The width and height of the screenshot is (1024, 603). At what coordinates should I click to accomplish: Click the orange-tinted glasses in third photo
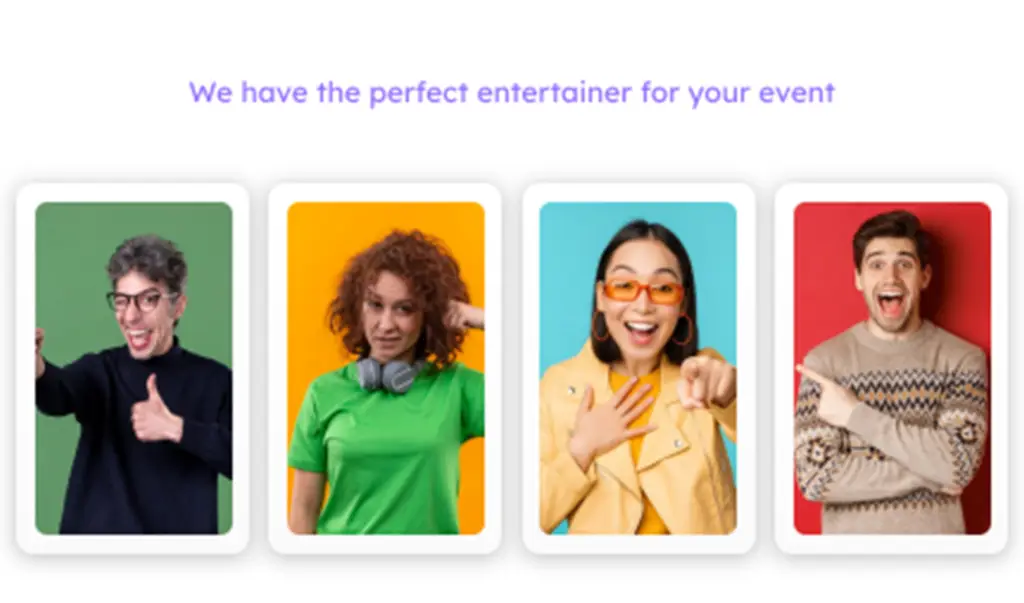643,291
